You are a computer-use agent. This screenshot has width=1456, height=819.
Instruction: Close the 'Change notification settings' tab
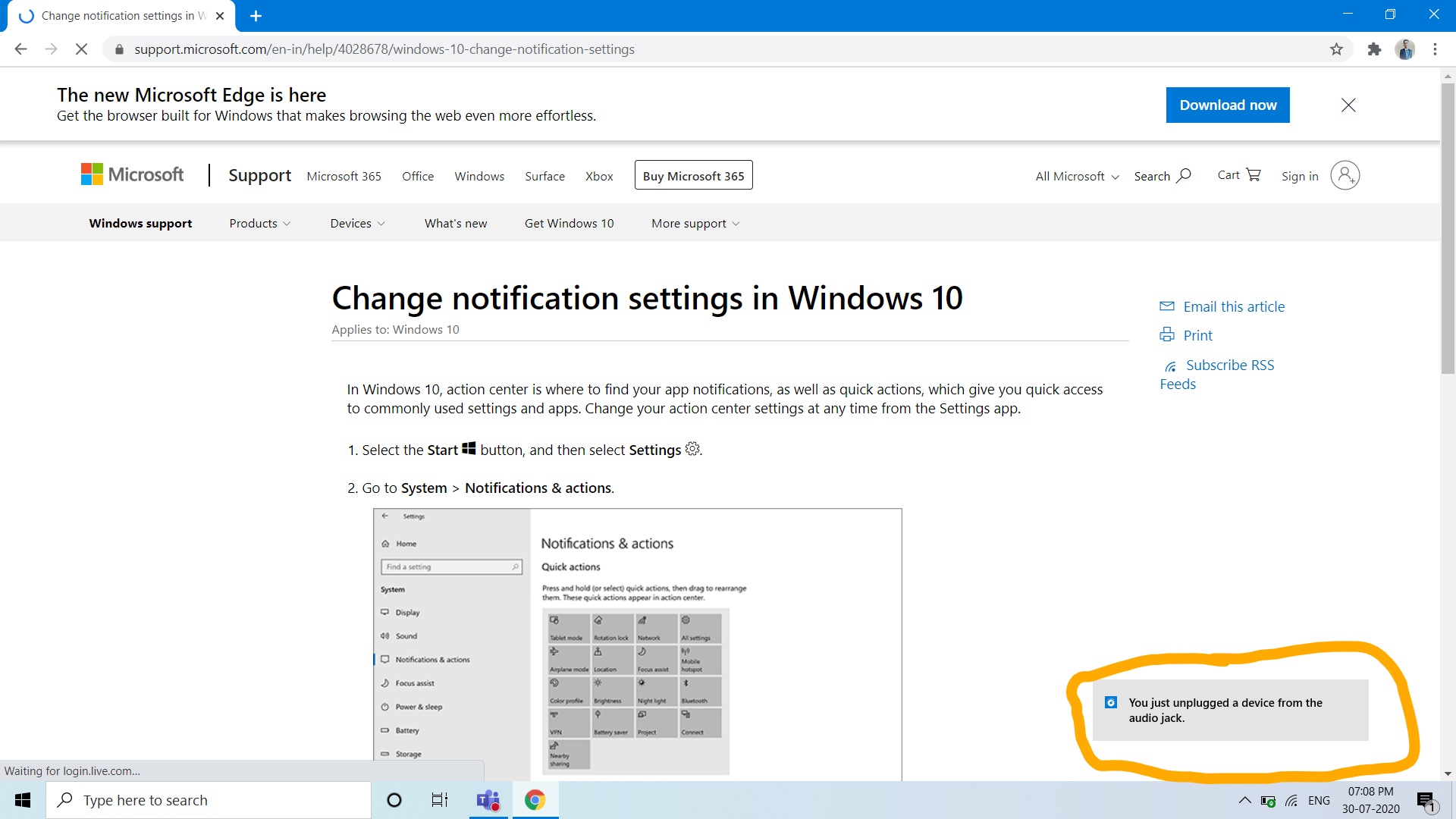[x=220, y=16]
